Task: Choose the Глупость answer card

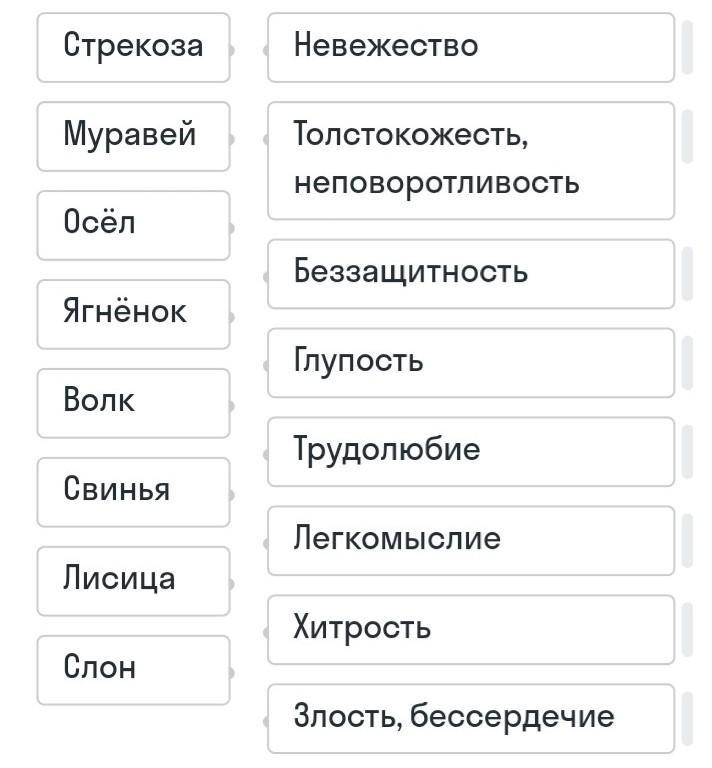Action: click(470, 362)
